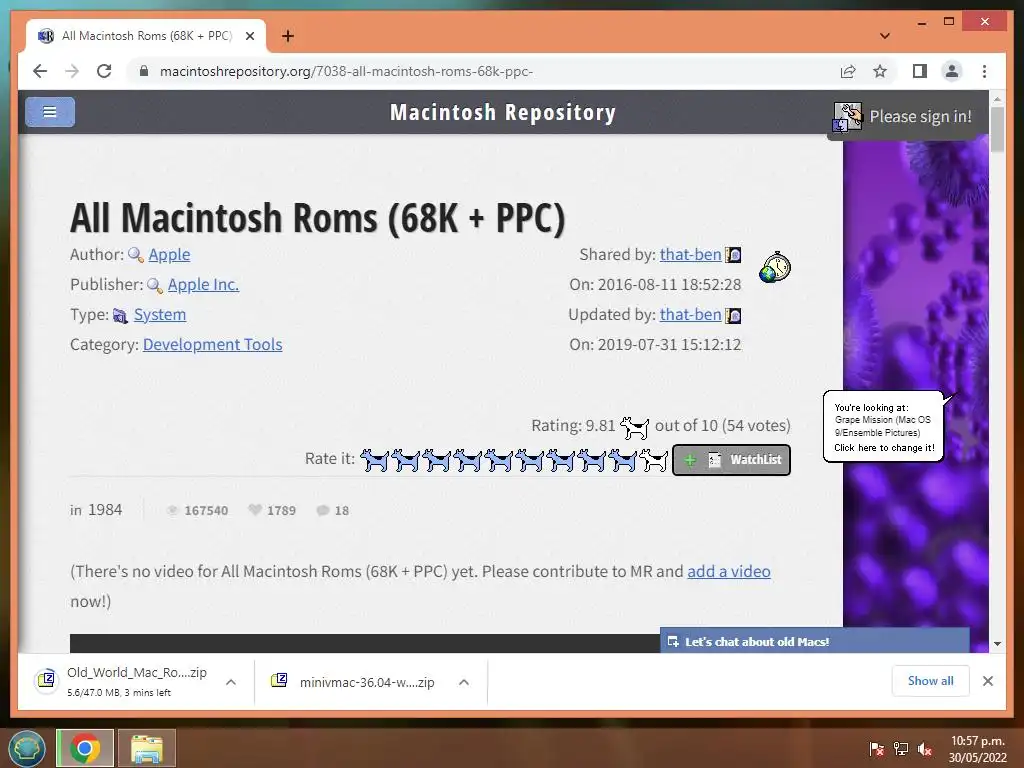The height and width of the screenshot is (768, 1024).
Task: Go forward with the browser forward arrow
Action: point(72,71)
